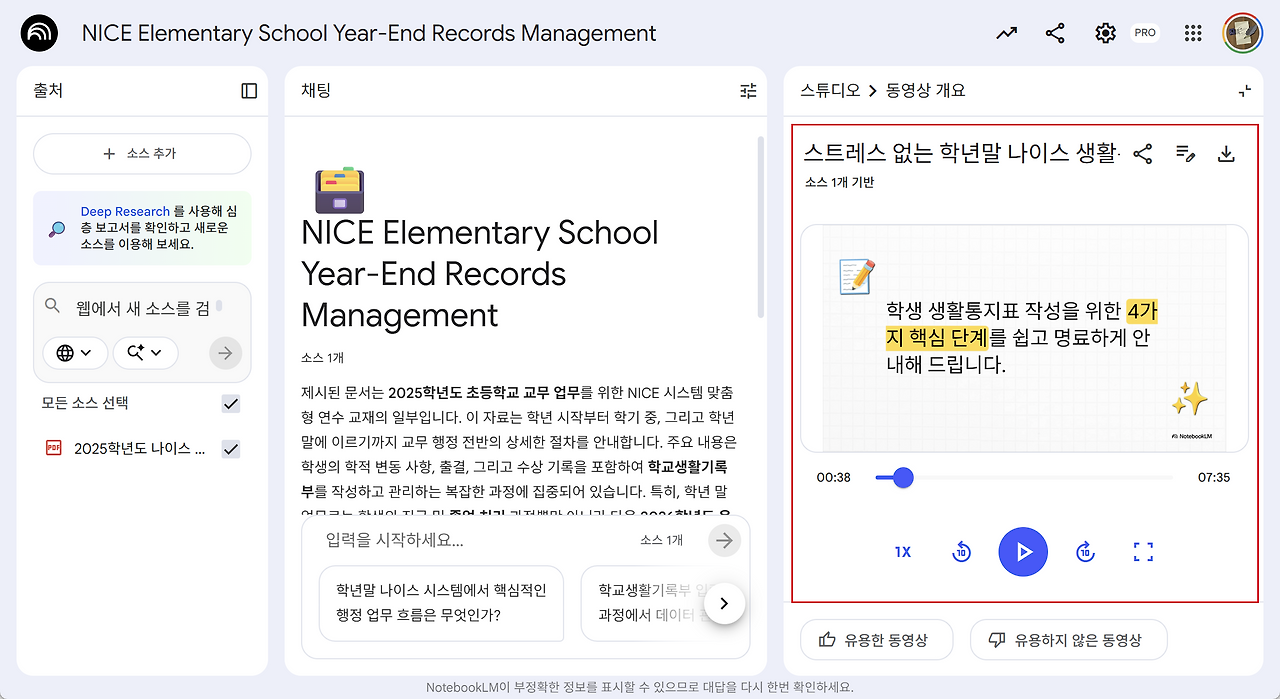
Task: Click the video slide thumbnail
Action: coord(1024,338)
